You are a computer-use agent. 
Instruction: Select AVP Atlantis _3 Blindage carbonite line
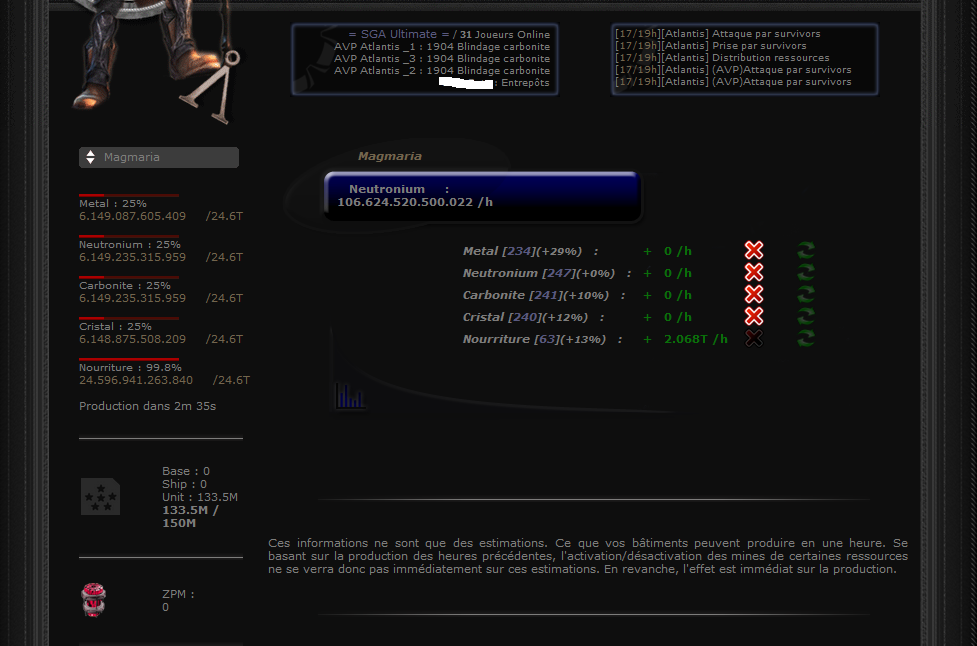pos(442,59)
